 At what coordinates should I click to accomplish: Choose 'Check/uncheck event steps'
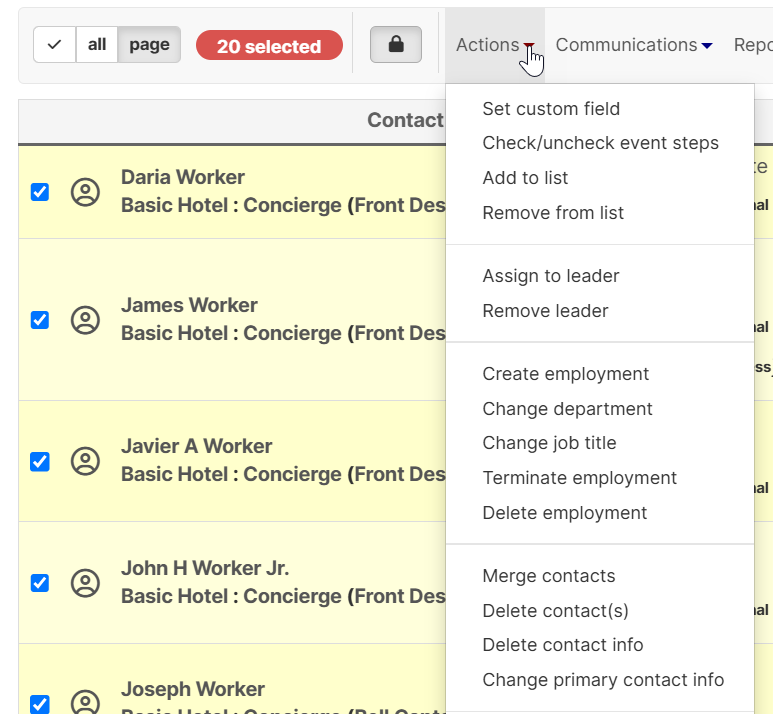[x=600, y=143]
